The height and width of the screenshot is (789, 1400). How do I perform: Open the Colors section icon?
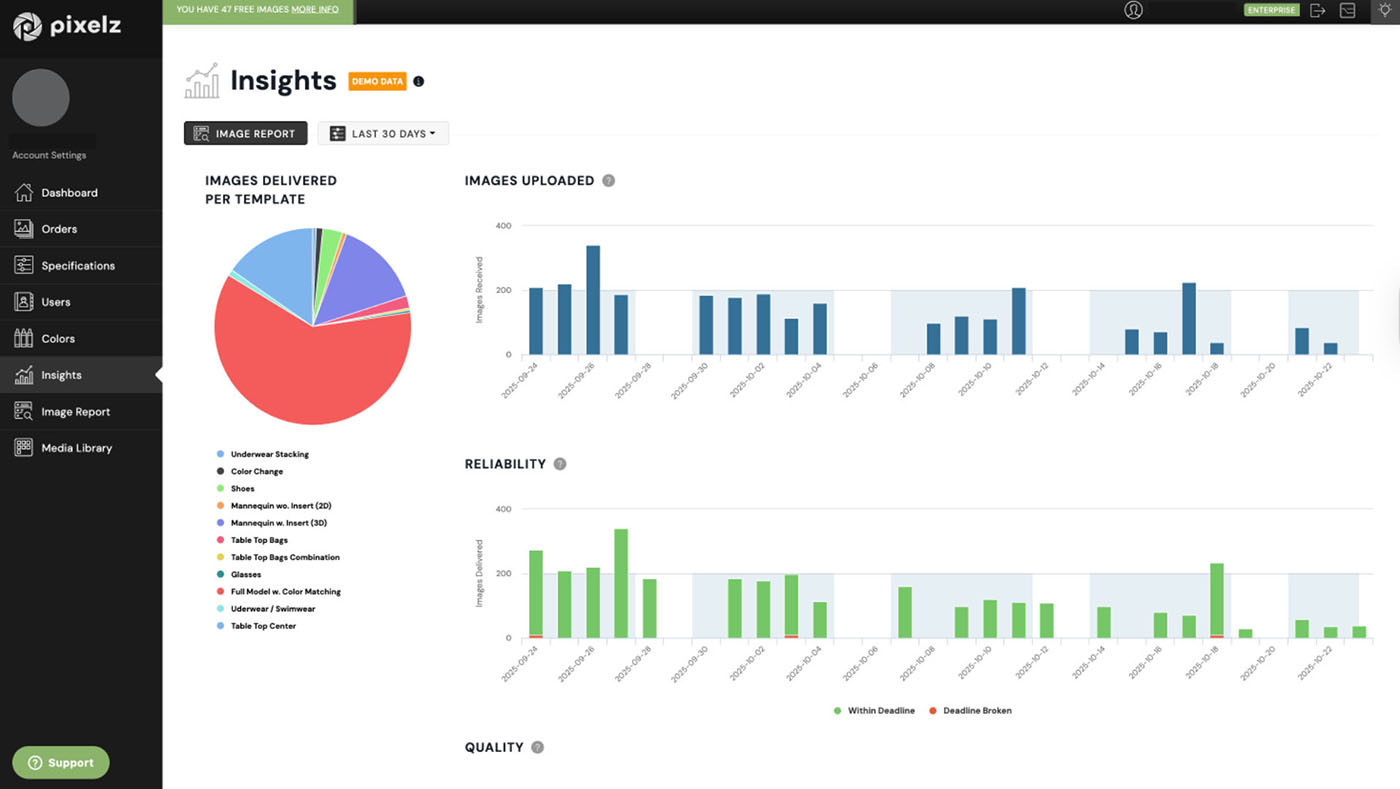(x=24, y=339)
